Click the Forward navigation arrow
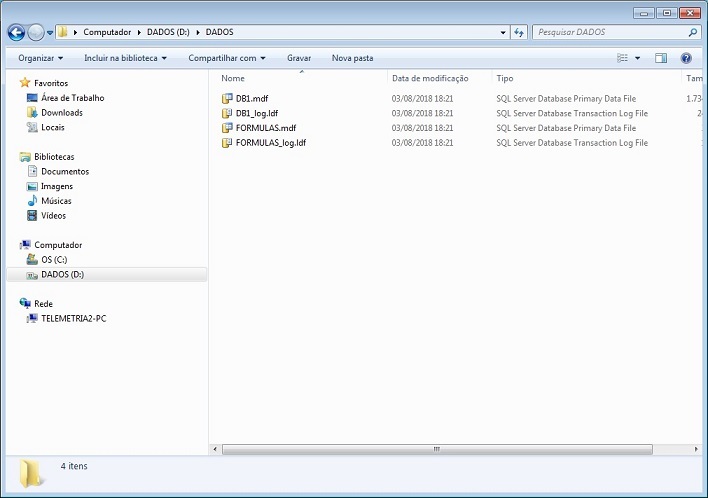708x498 pixels. tap(36, 33)
